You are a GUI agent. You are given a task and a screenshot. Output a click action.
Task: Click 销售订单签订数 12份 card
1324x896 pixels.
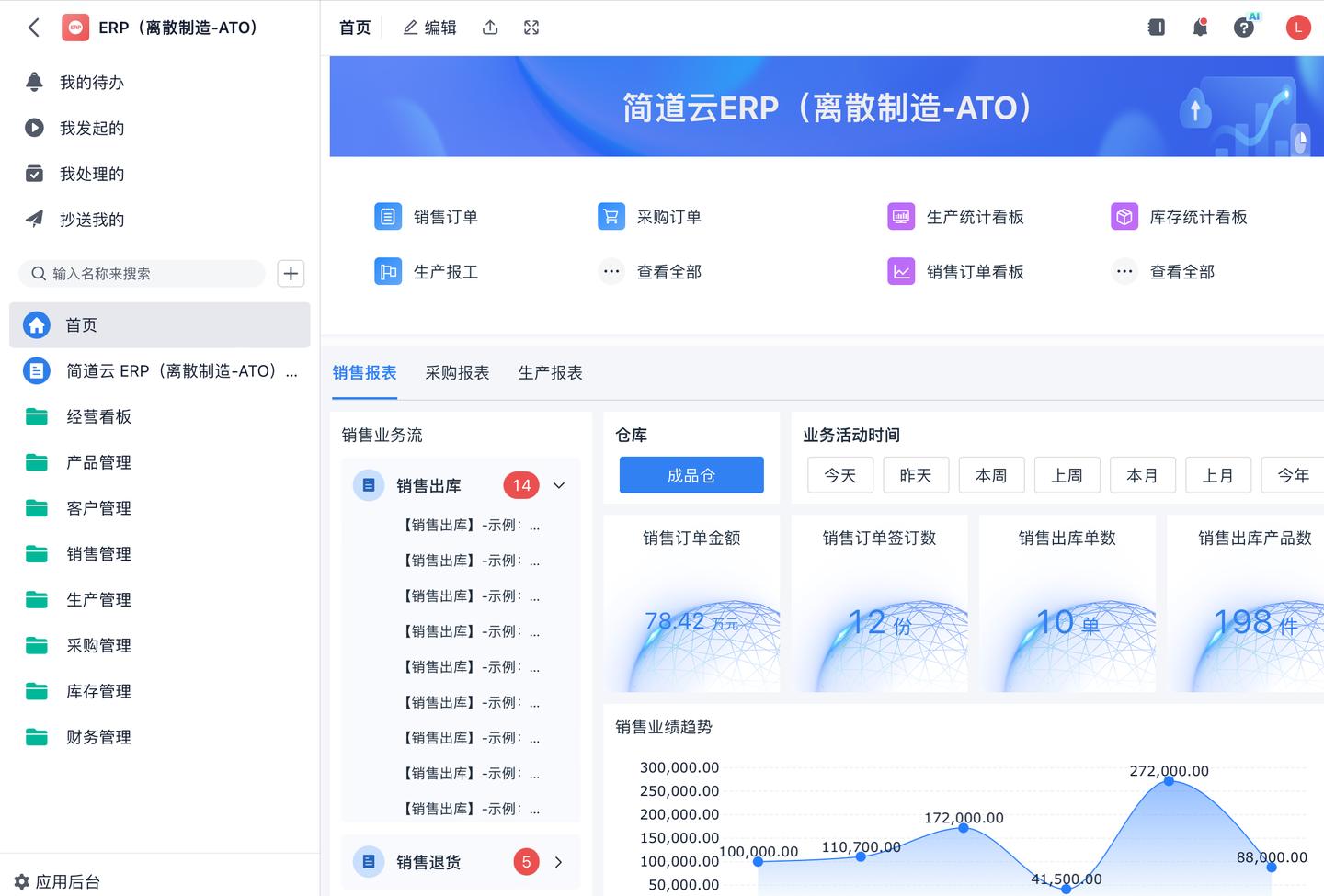pos(879,604)
